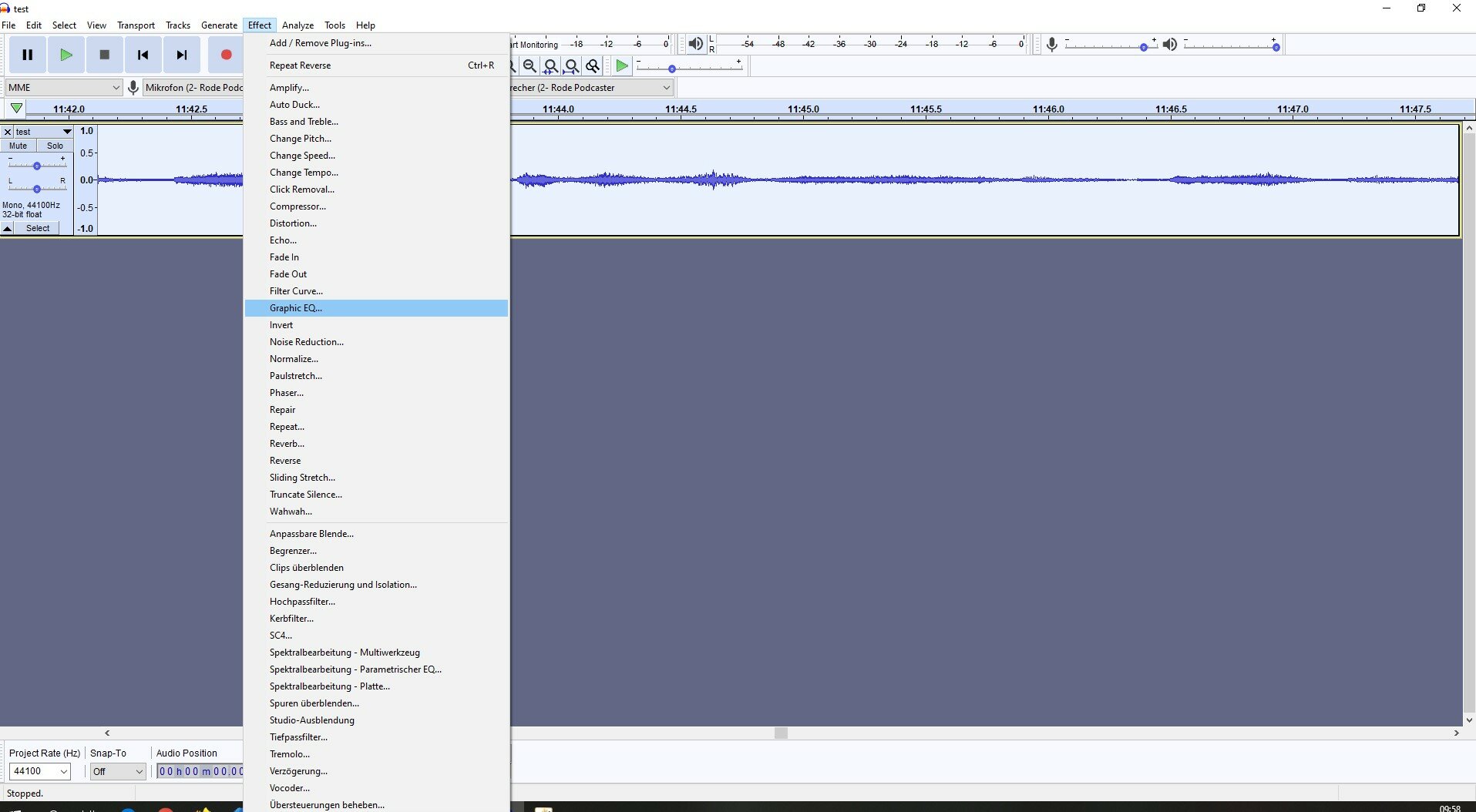
Task: Expand the Project Rate 44100 dropdown
Action: click(39, 771)
